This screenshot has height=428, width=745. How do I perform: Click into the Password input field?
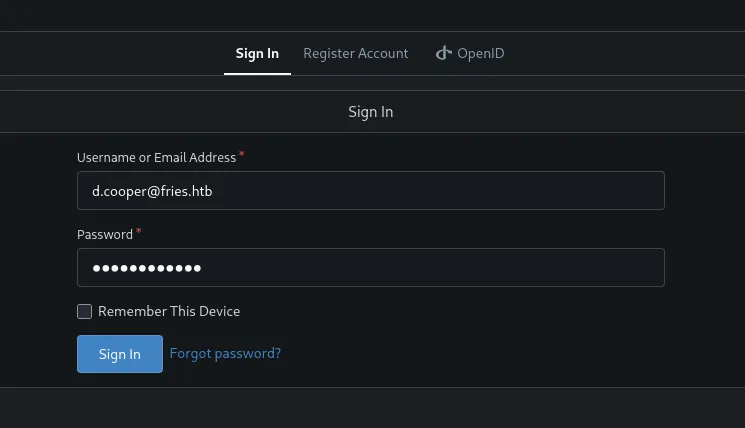371,267
